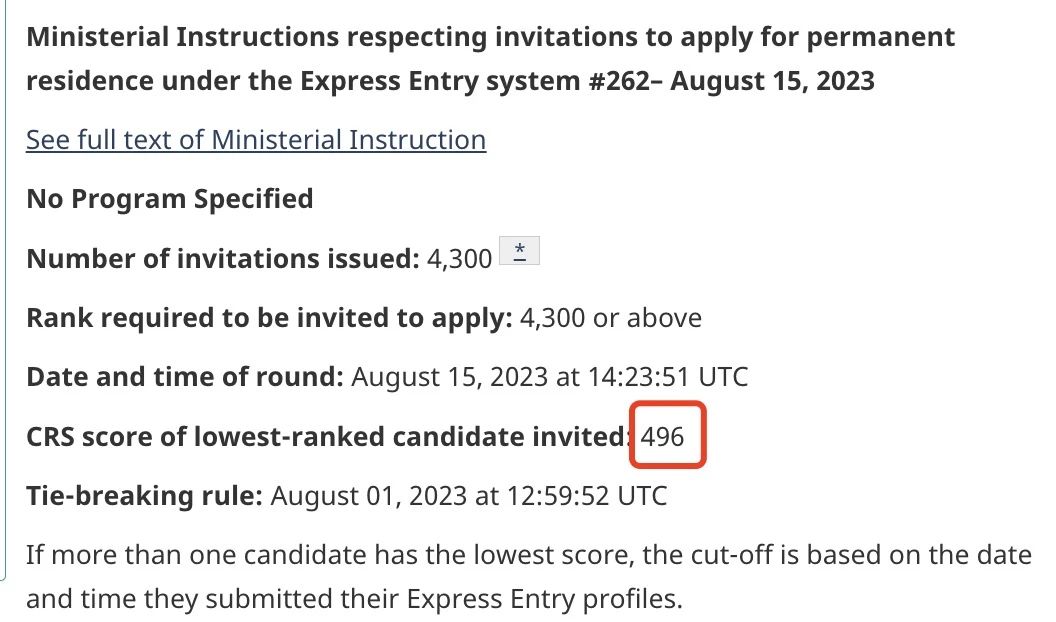
Task: Click the 'CRS score of lowest-ranked candidate' label
Action: pyautogui.click(x=329, y=437)
